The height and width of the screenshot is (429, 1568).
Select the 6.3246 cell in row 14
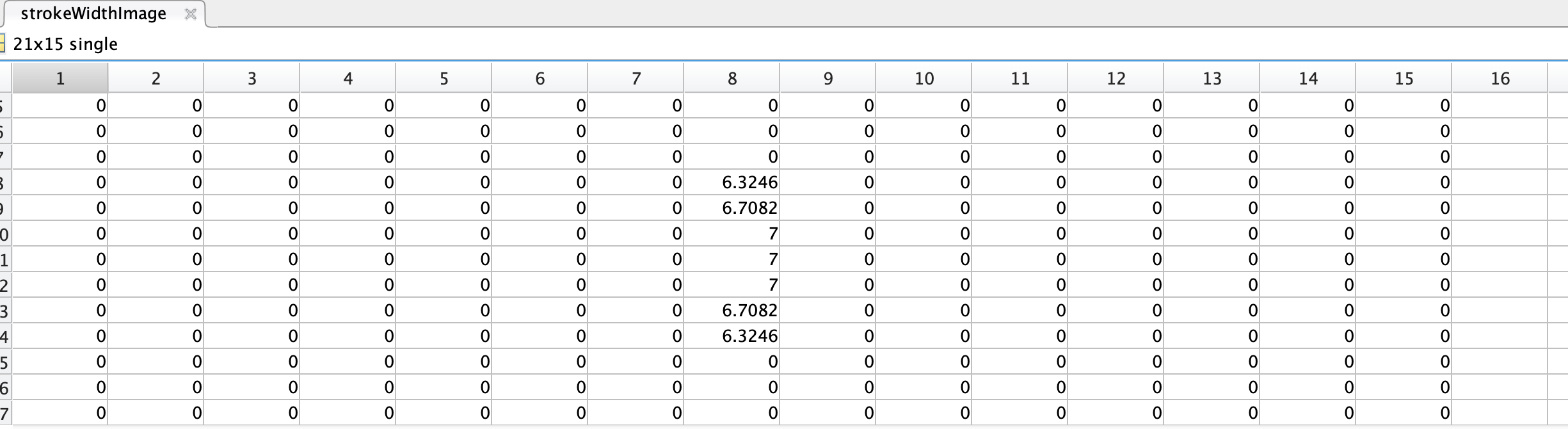click(732, 336)
